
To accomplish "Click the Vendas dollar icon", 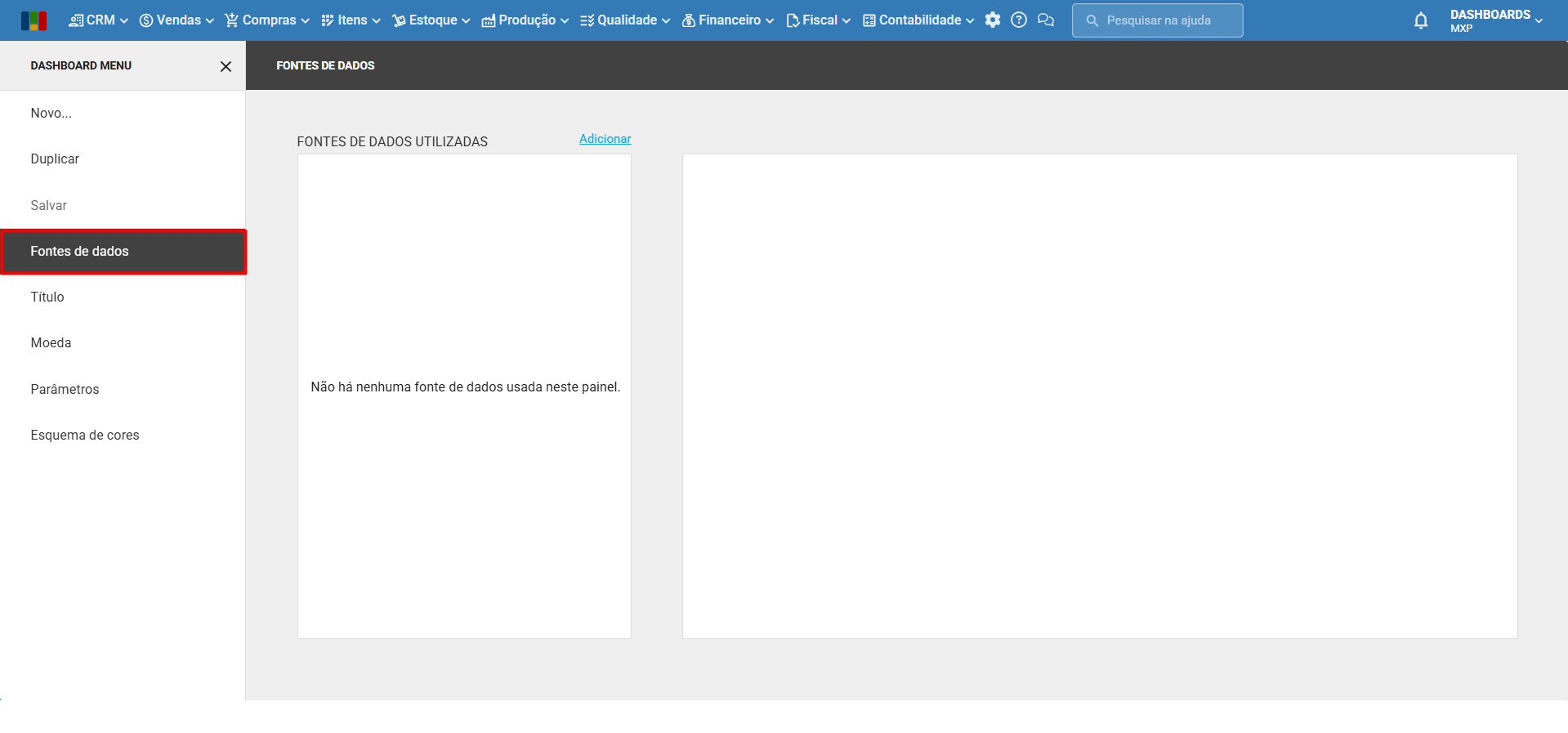I will point(146,20).
